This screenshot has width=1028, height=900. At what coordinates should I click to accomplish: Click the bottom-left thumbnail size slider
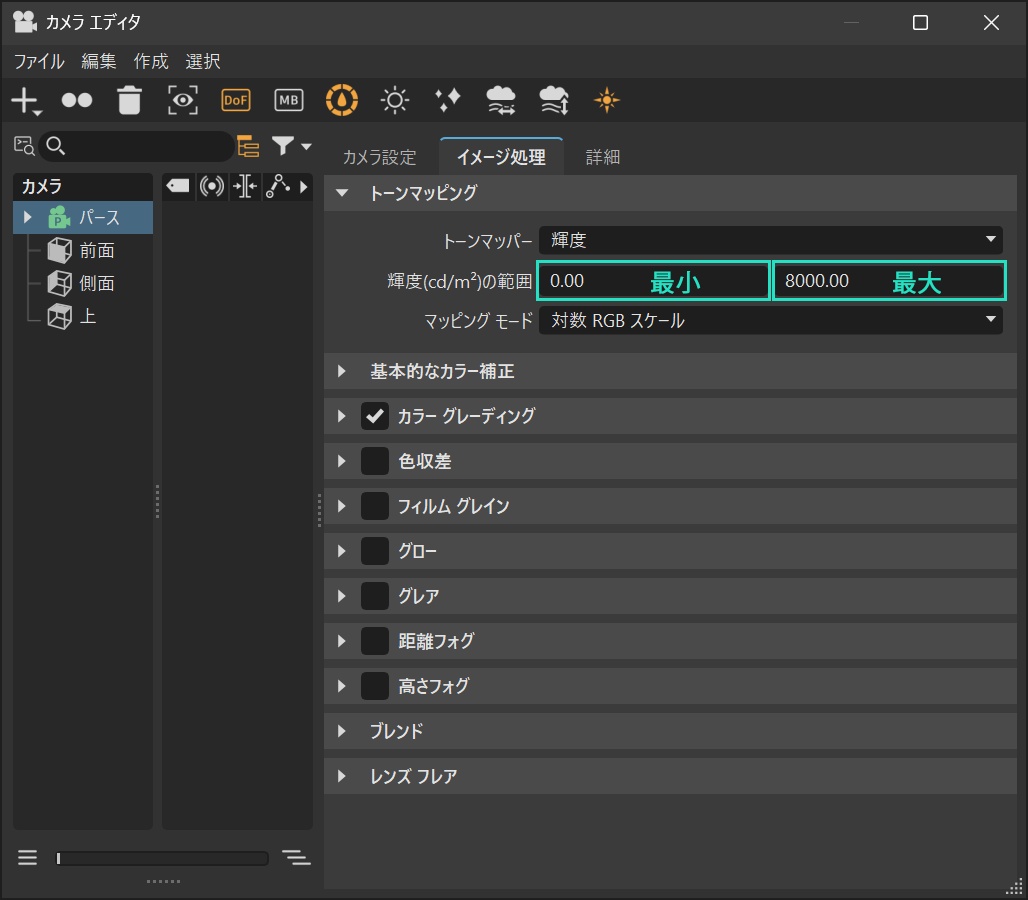point(162,858)
